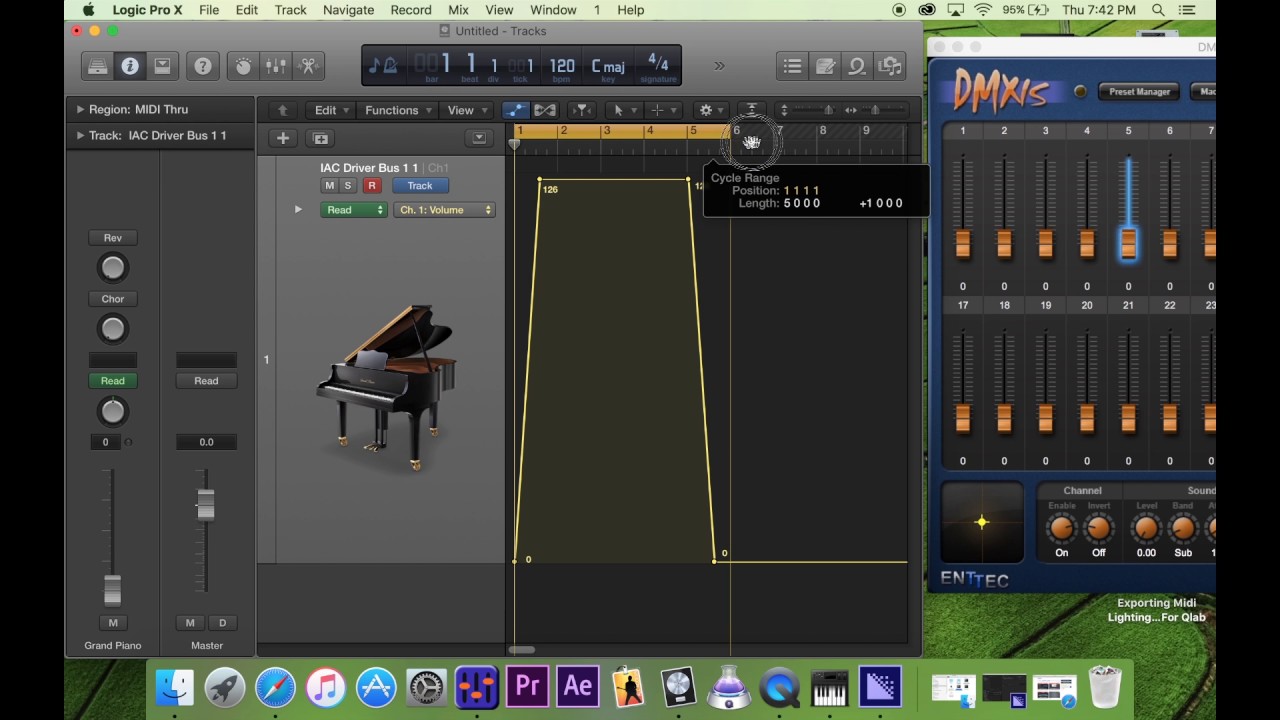Open the Toolbar display icon
1280x720 pixels.
coord(162,67)
